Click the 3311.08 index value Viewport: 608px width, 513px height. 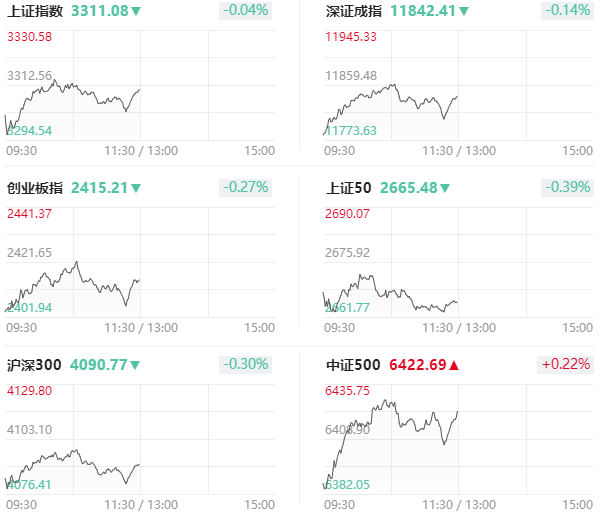(100, 11)
